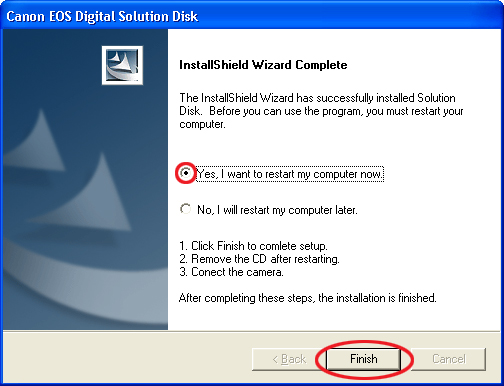Viewport: 504px width, 386px height.
Task: Click the Canon EOS Digital Solution Disk title bar
Action: pos(252,16)
